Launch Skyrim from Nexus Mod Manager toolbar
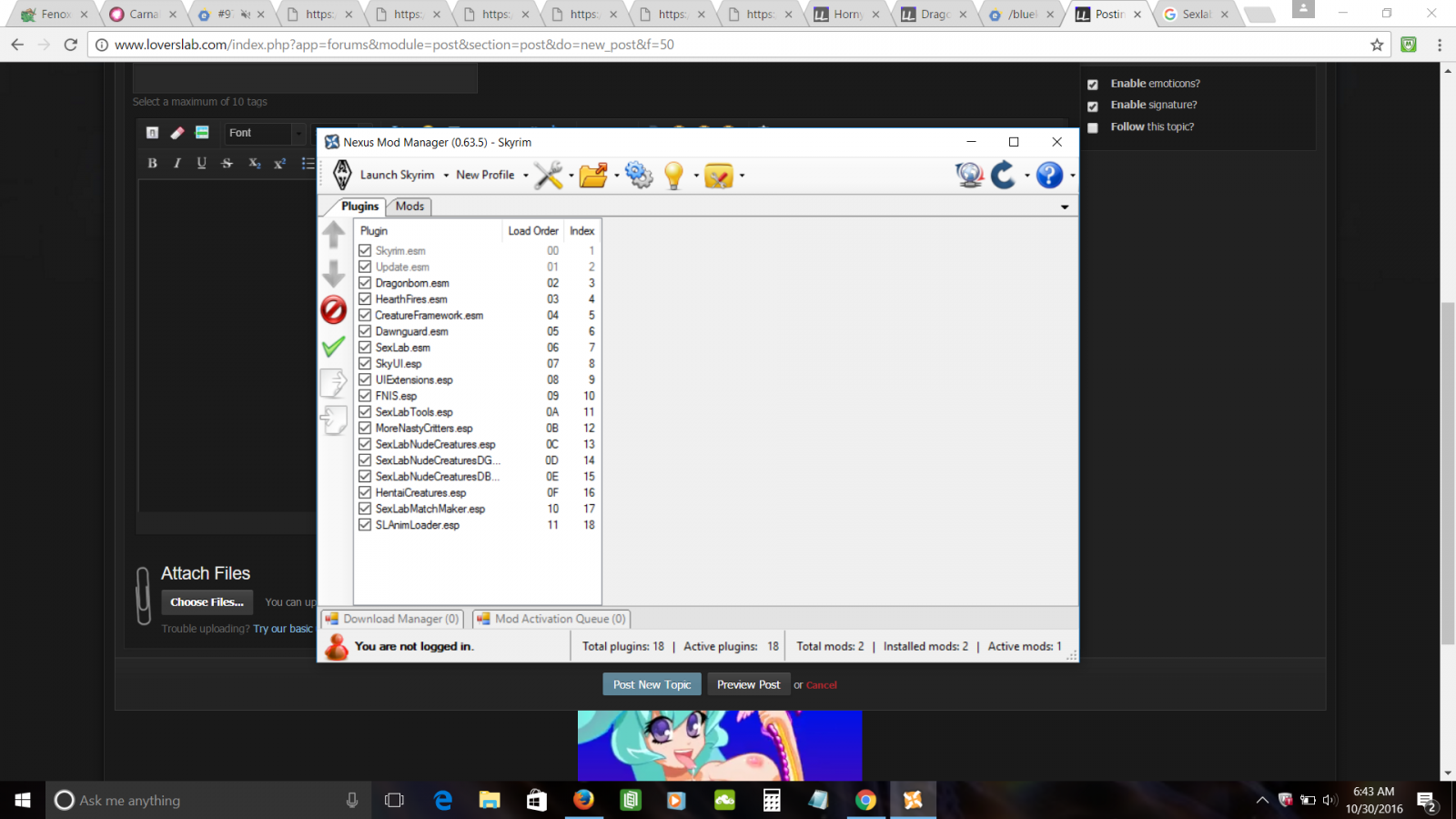Screen dimensions: 1456x819 click(x=385, y=175)
